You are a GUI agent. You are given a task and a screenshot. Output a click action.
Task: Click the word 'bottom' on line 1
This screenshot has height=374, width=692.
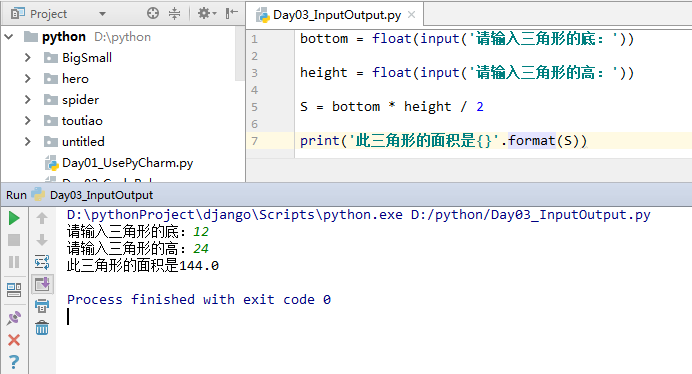click(324, 39)
